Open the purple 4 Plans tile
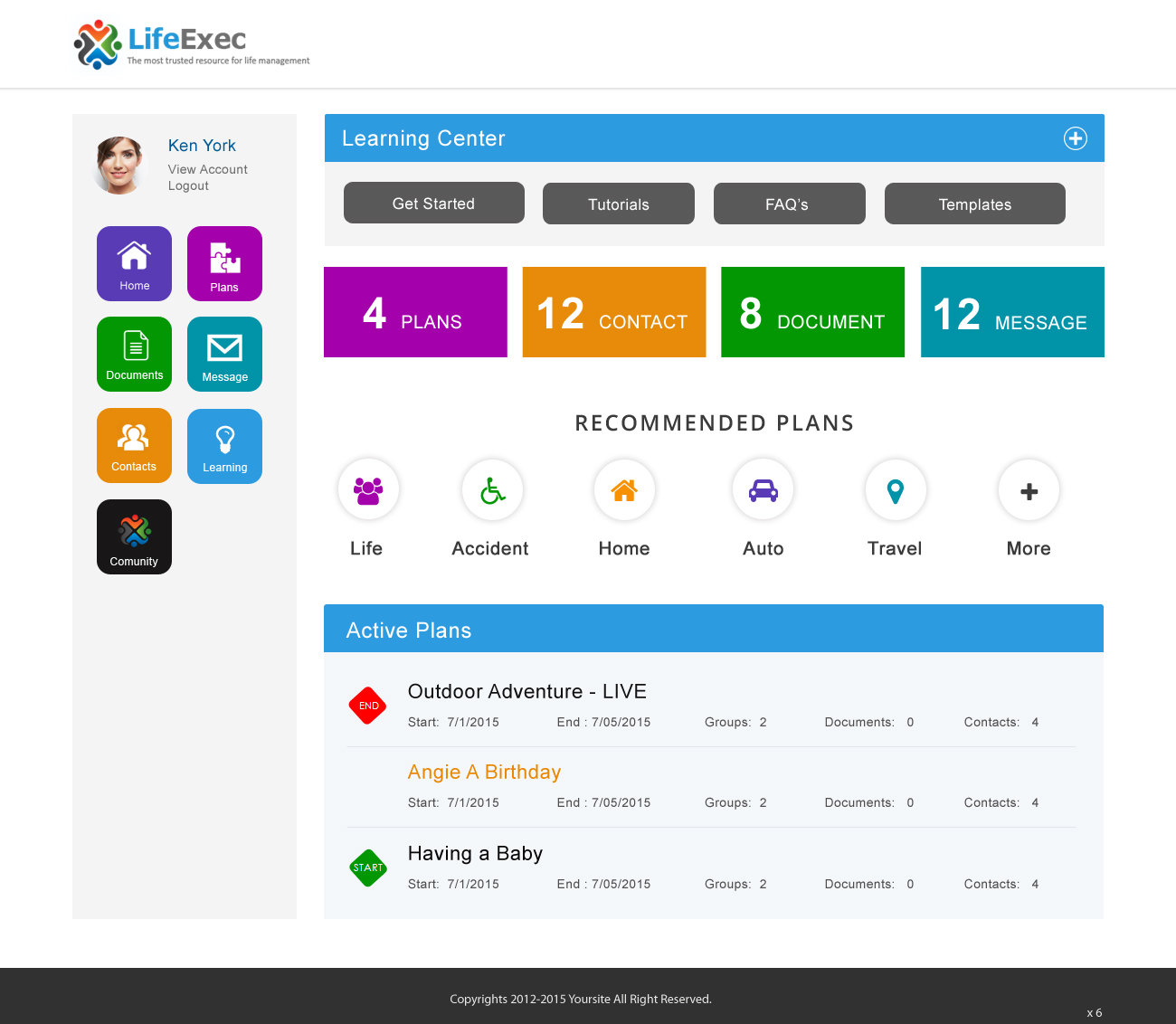 point(415,312)
